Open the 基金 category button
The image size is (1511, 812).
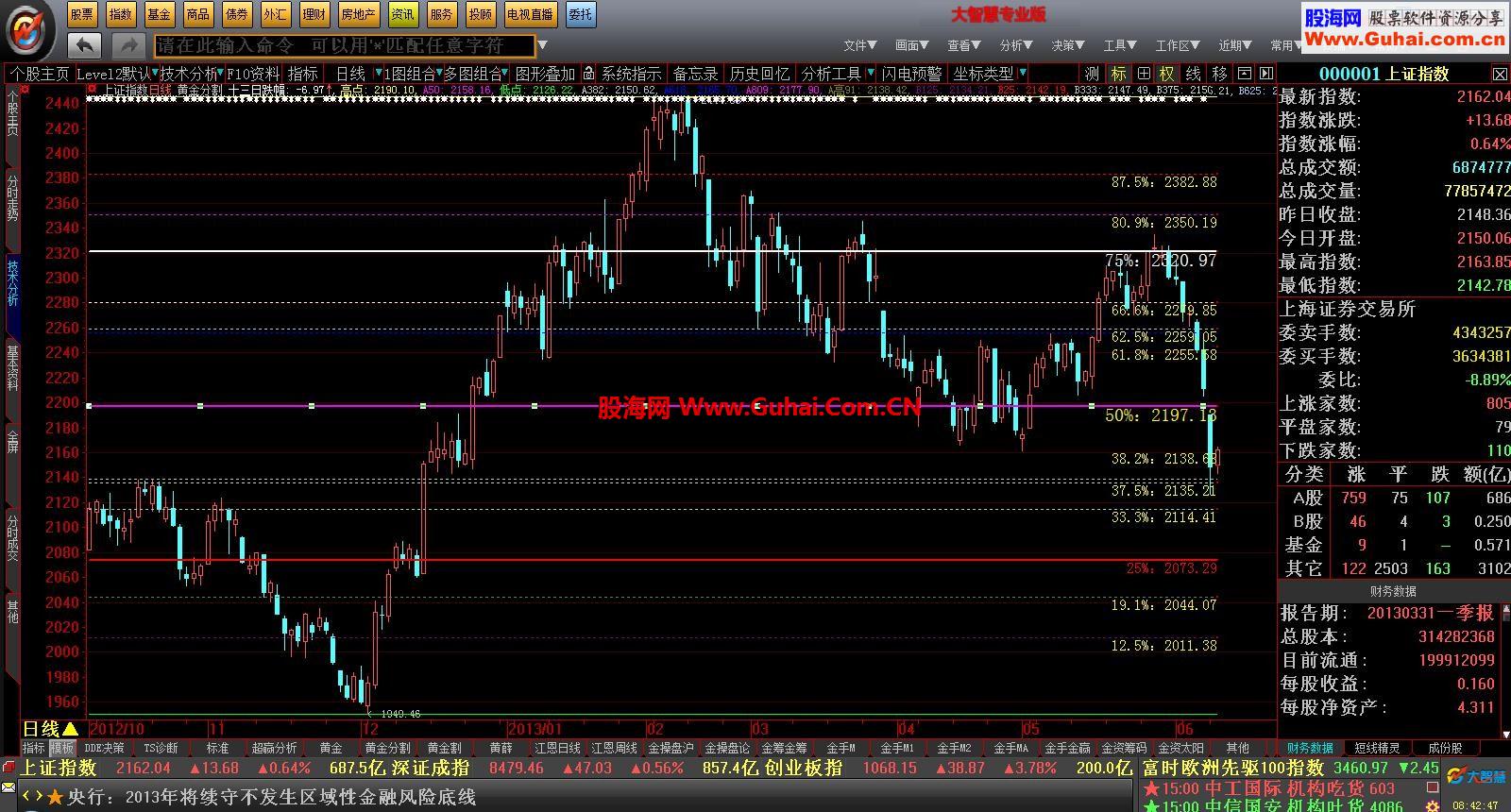click(x=160, y=14)
